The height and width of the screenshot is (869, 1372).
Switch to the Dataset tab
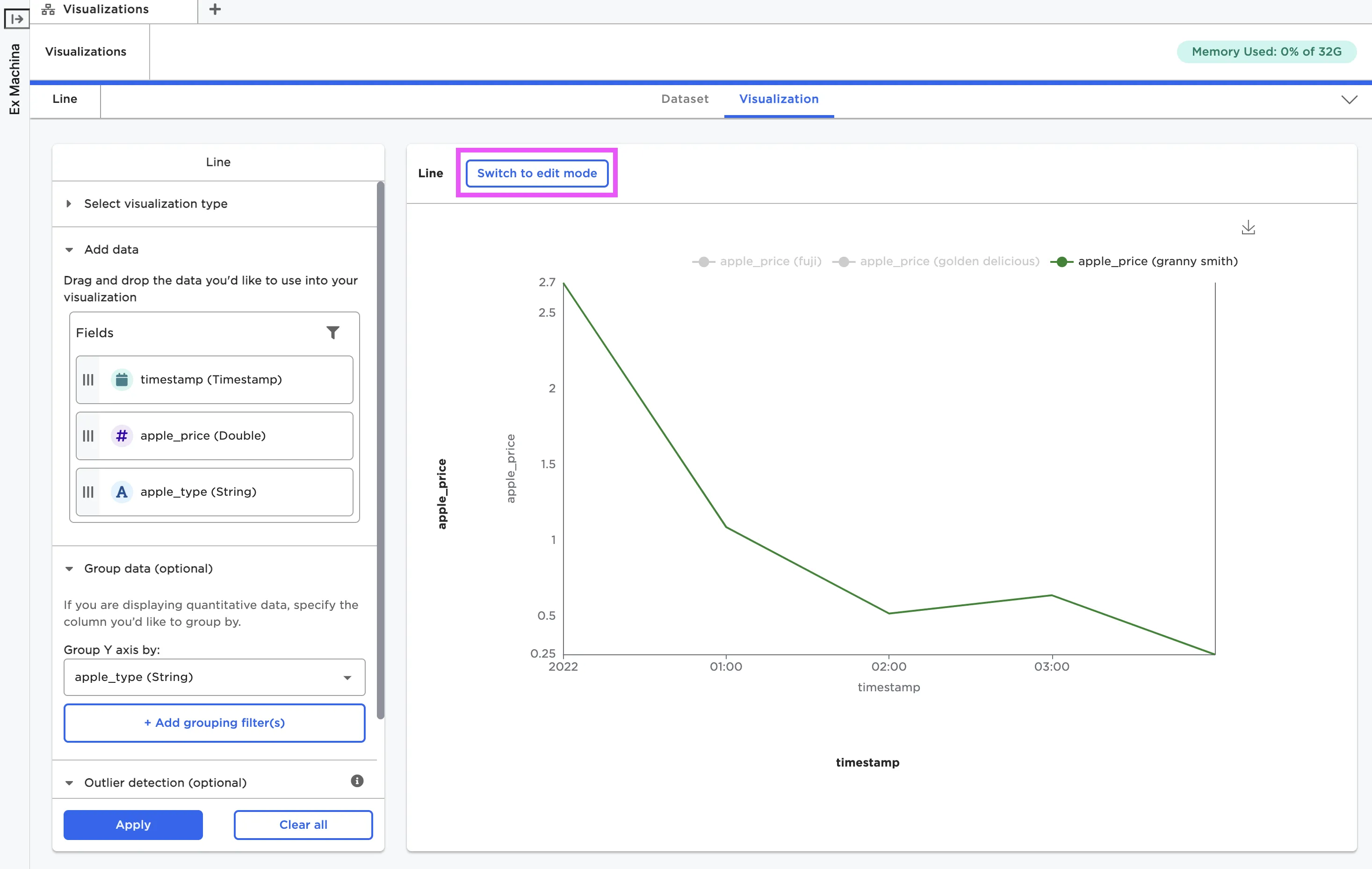pos(684,99)
